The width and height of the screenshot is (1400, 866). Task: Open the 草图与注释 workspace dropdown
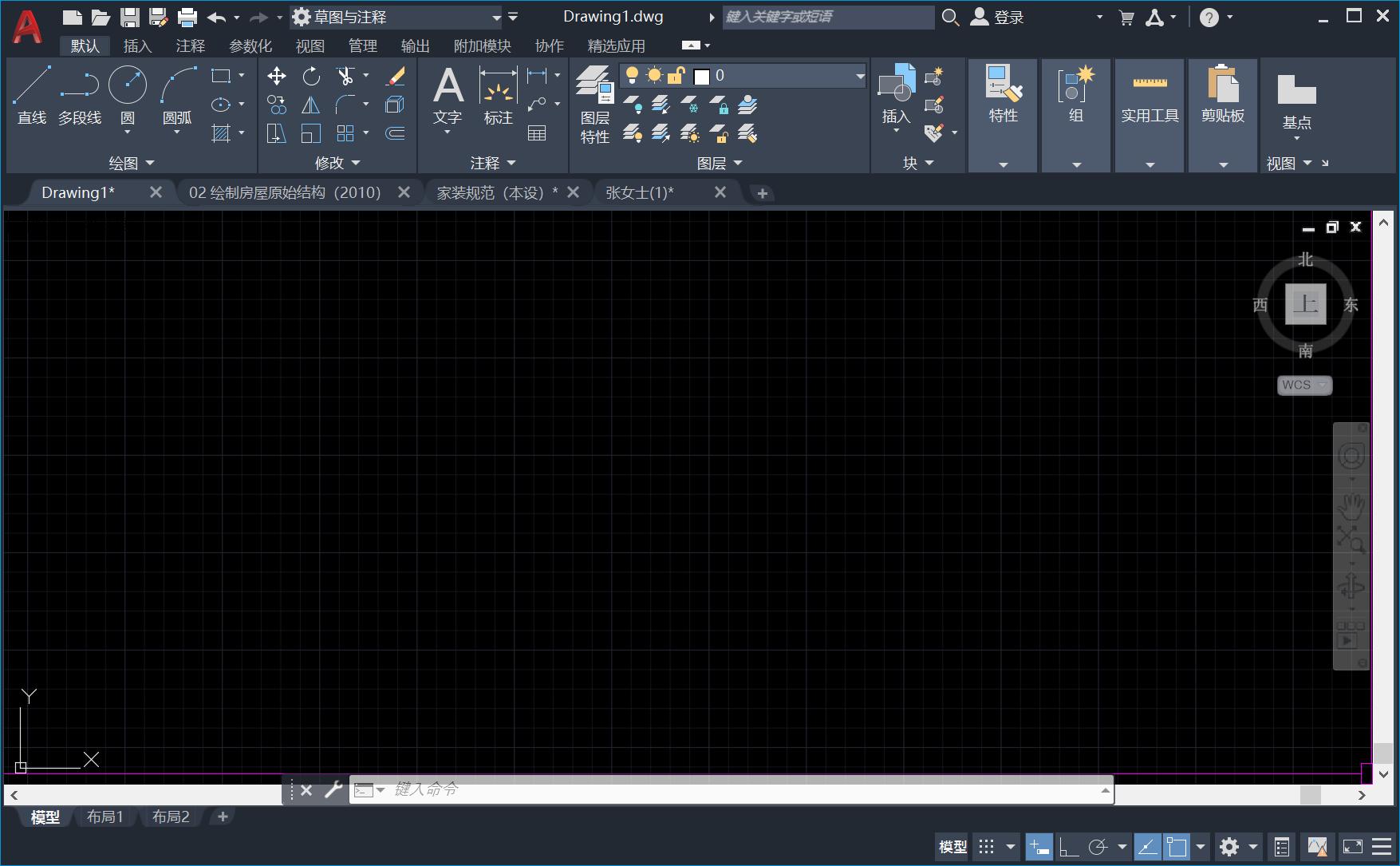pyautogui.click(x=495, y=17)
